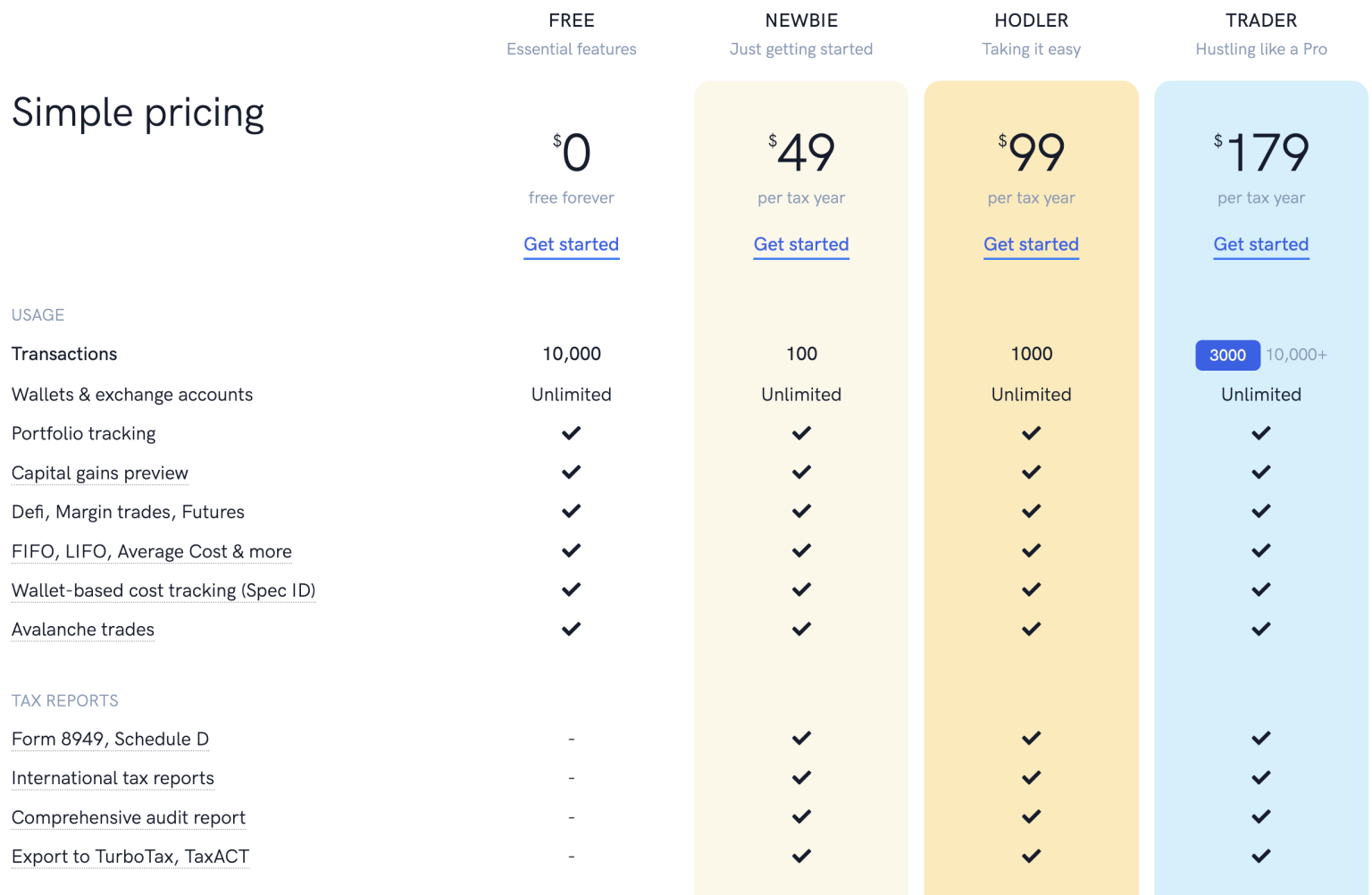This screenshot has width=1372, height=895.
Task: Switch Trader transactions to 10,000+
Action: click(x=1296, y=355)
